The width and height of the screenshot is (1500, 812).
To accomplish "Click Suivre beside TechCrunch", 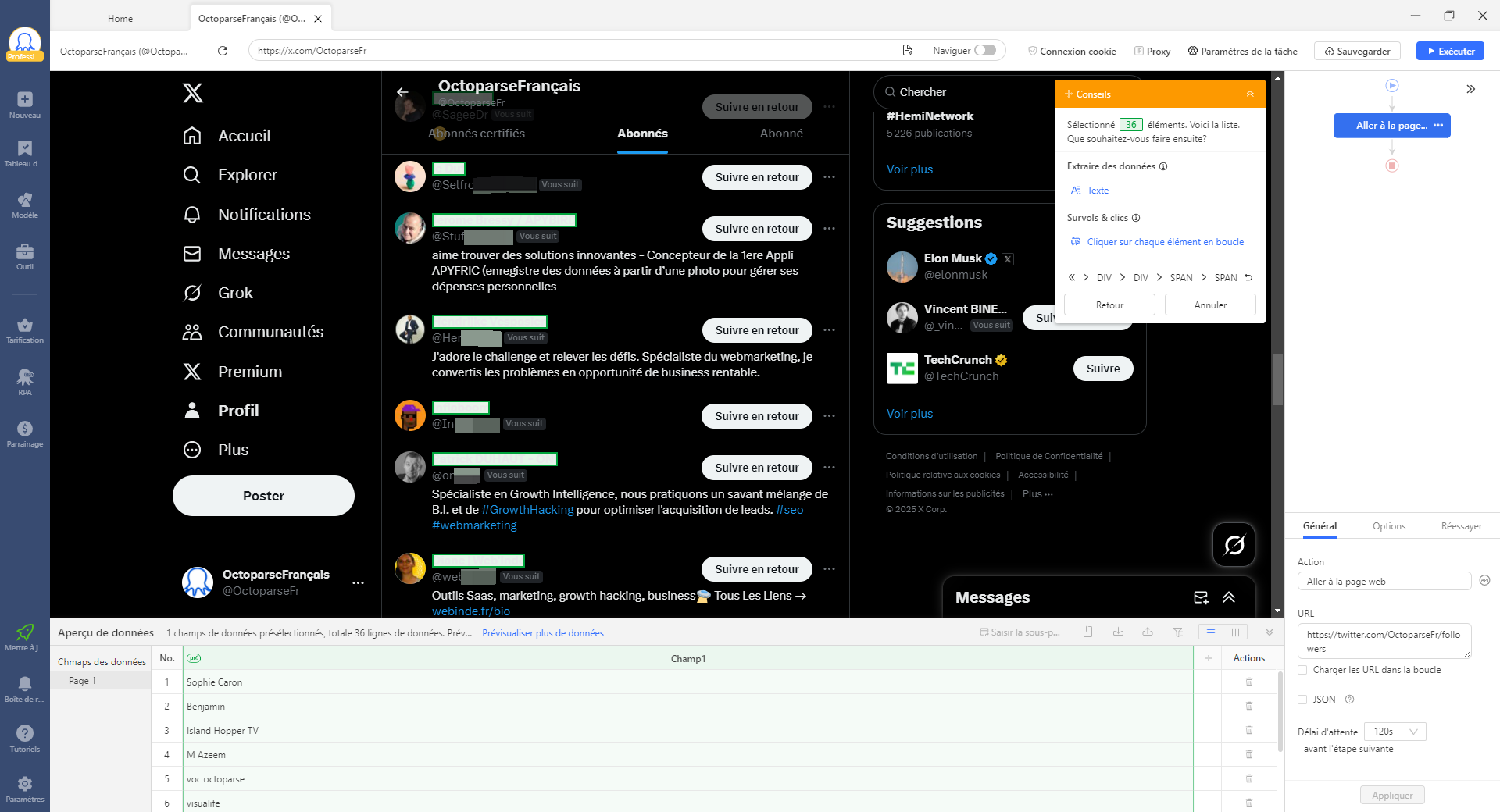I will click(x=1103, y=369).
